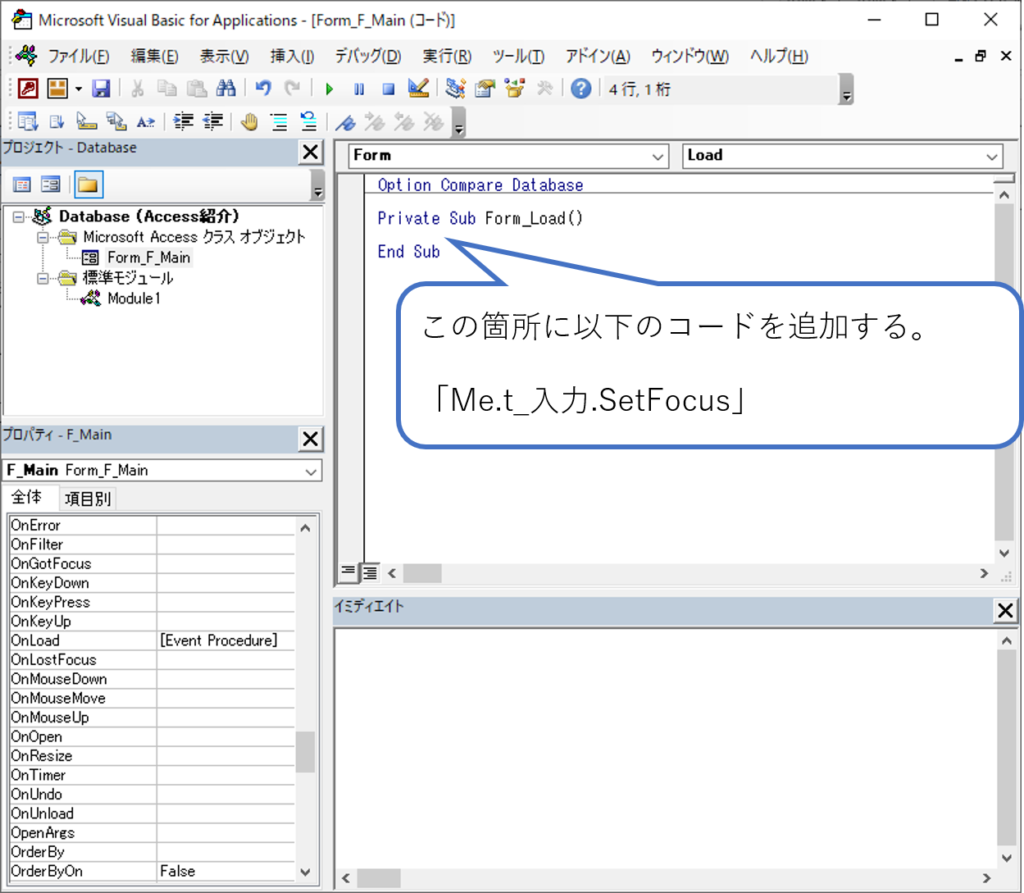Viewport: 1024px width, 893px height.
Task: Click the Indent icon
Action: pos(184,122)
